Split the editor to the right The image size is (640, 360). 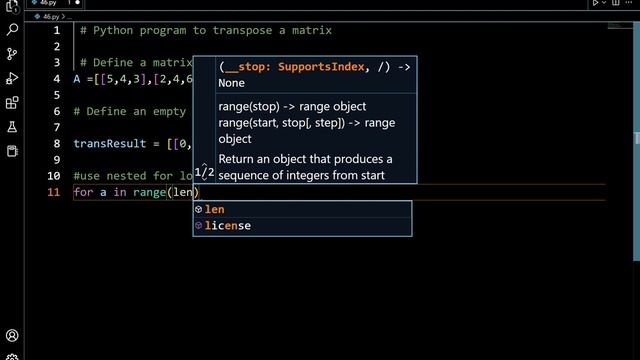tap(616, 2)
